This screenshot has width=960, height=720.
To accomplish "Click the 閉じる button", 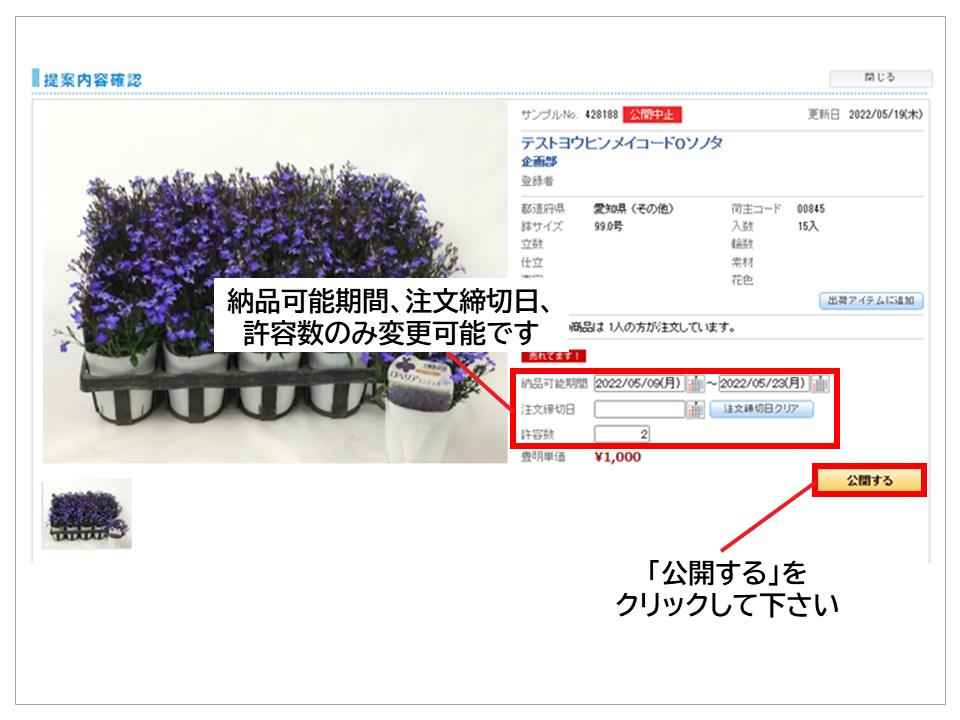I will click(x=880, y=78).
